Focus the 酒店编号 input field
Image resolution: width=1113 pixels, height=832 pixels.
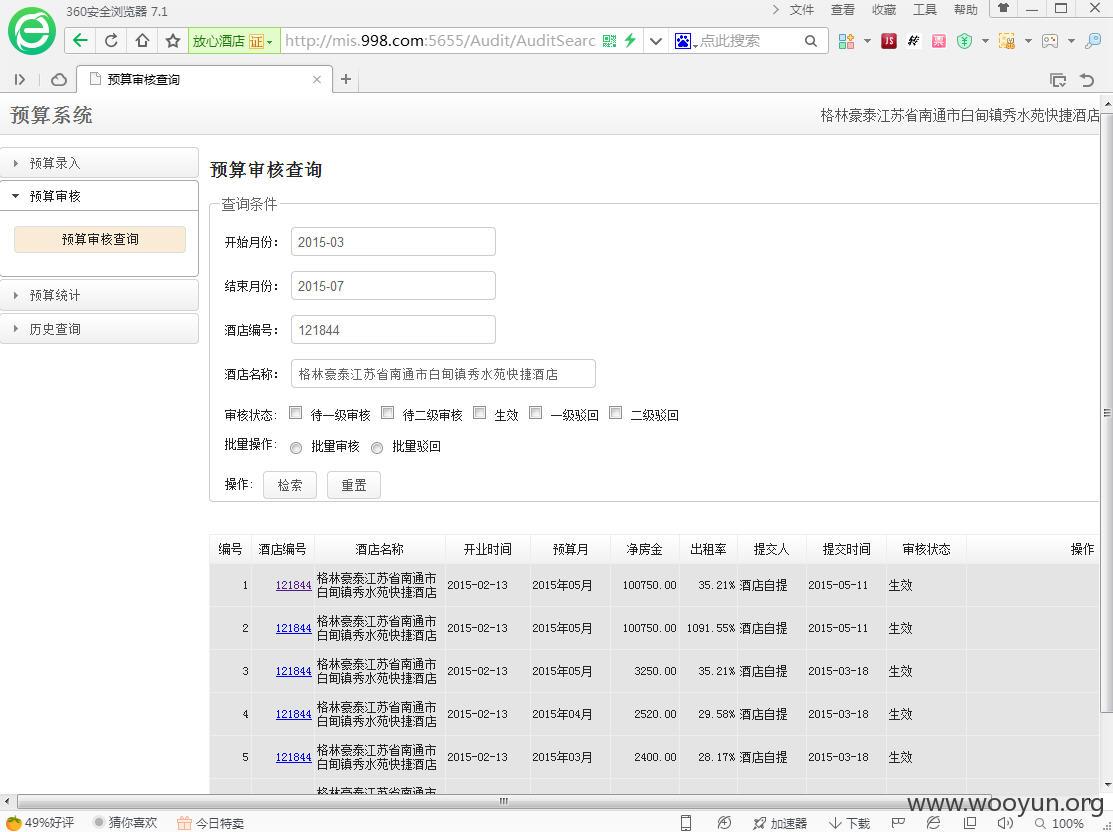click(x=393, y=329)
